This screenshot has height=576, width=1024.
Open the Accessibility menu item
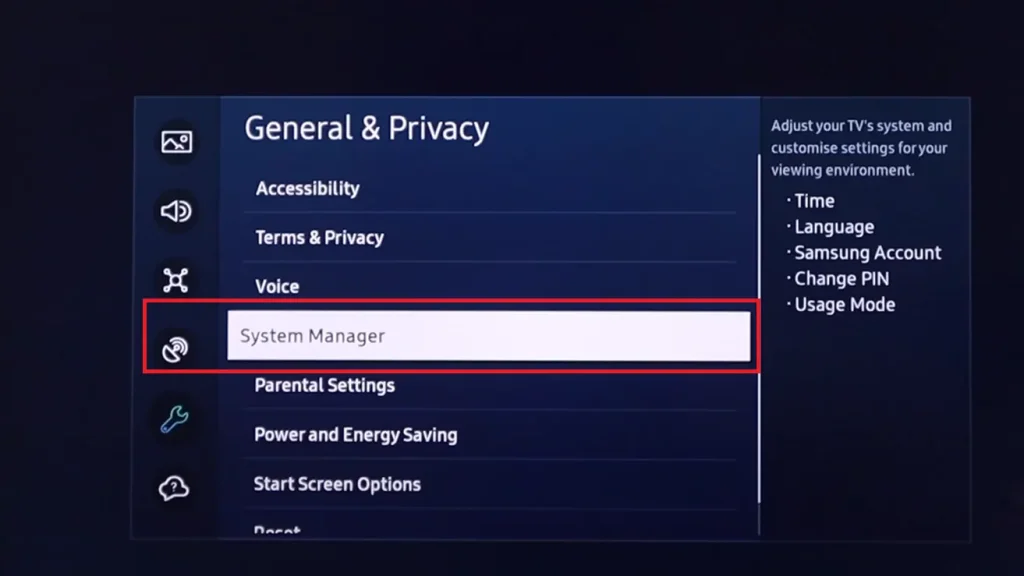click(x=490, y=189)
